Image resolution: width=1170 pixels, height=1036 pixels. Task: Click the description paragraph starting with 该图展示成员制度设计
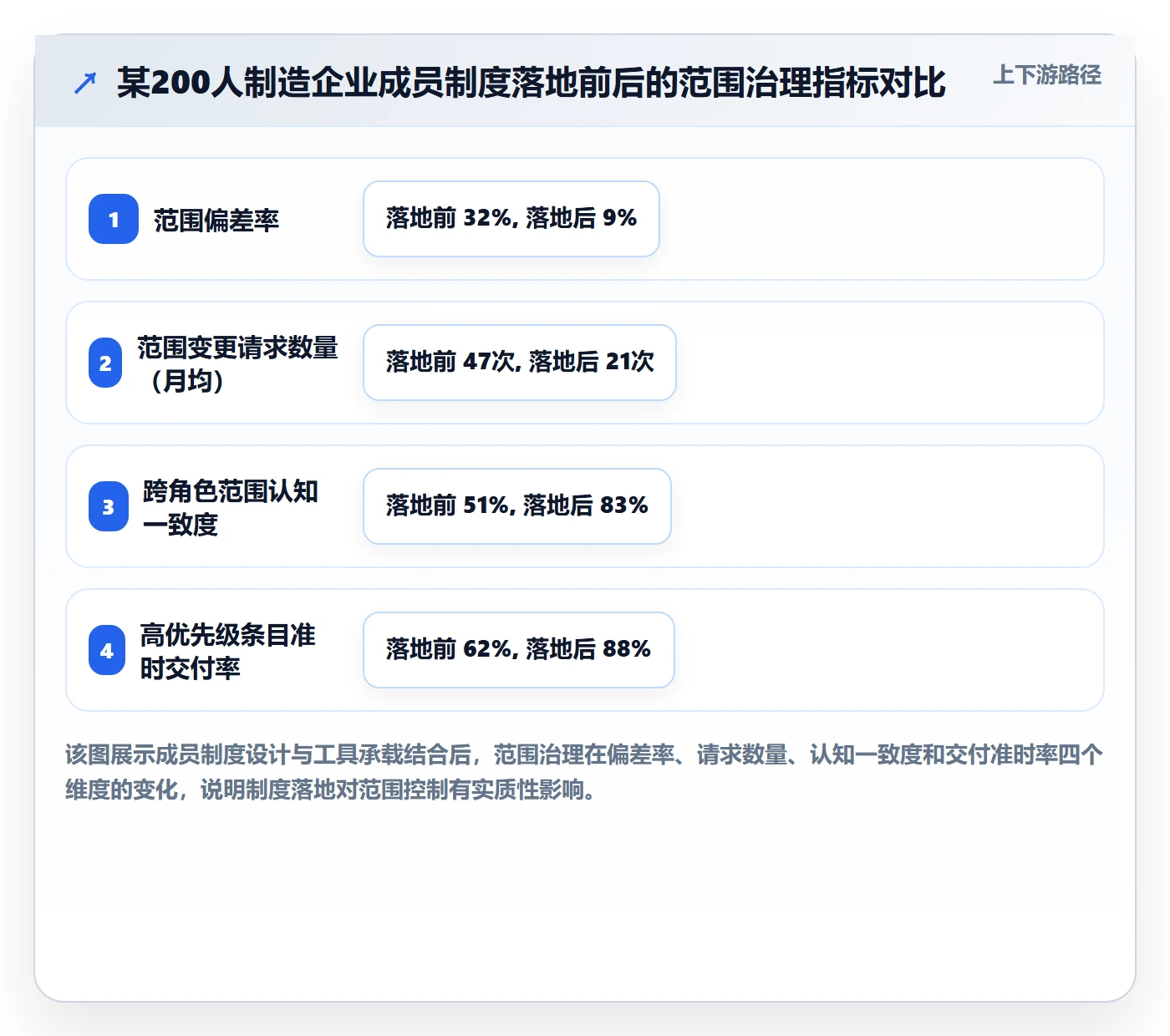tap(584, 772)
